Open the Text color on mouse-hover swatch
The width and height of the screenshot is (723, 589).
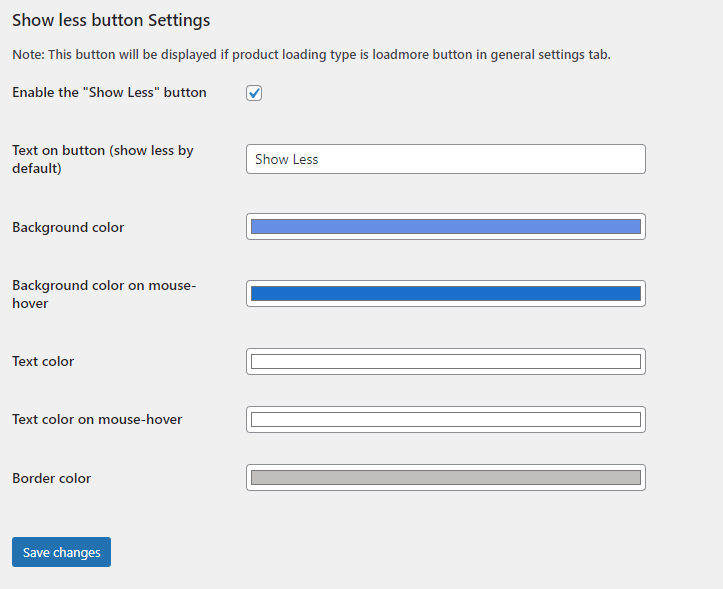click(445, 420)
